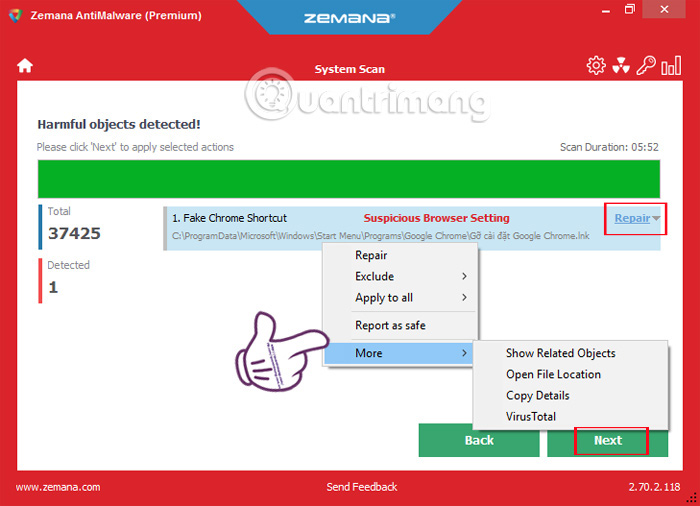Restore the Zemana window size

(x=629, y=9)
